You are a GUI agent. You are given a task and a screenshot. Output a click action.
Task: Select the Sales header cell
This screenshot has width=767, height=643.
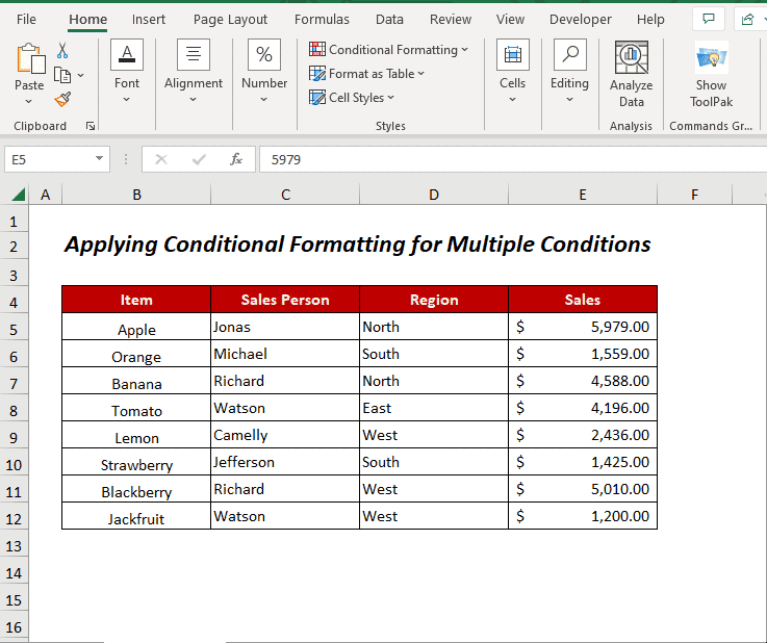(x=583, y=299)
